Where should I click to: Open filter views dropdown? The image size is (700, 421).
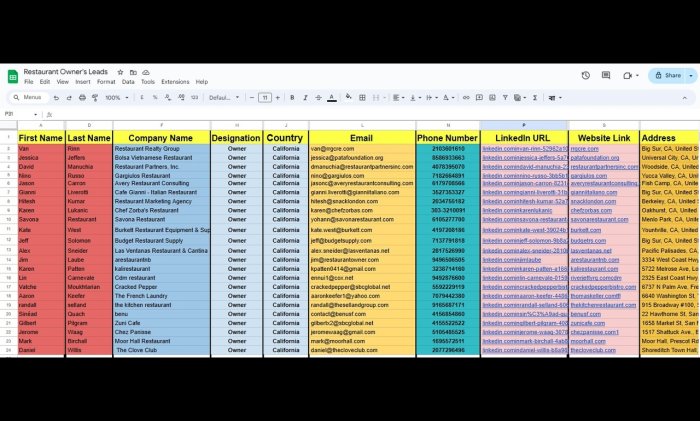click(520, 97)
